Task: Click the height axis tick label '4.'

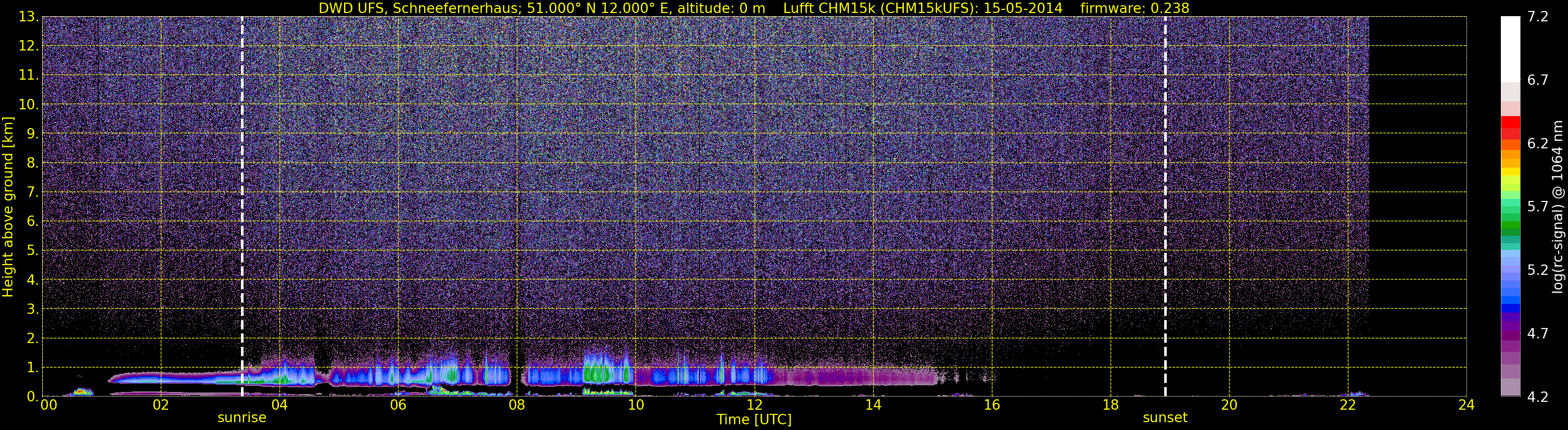Action: 32,280
